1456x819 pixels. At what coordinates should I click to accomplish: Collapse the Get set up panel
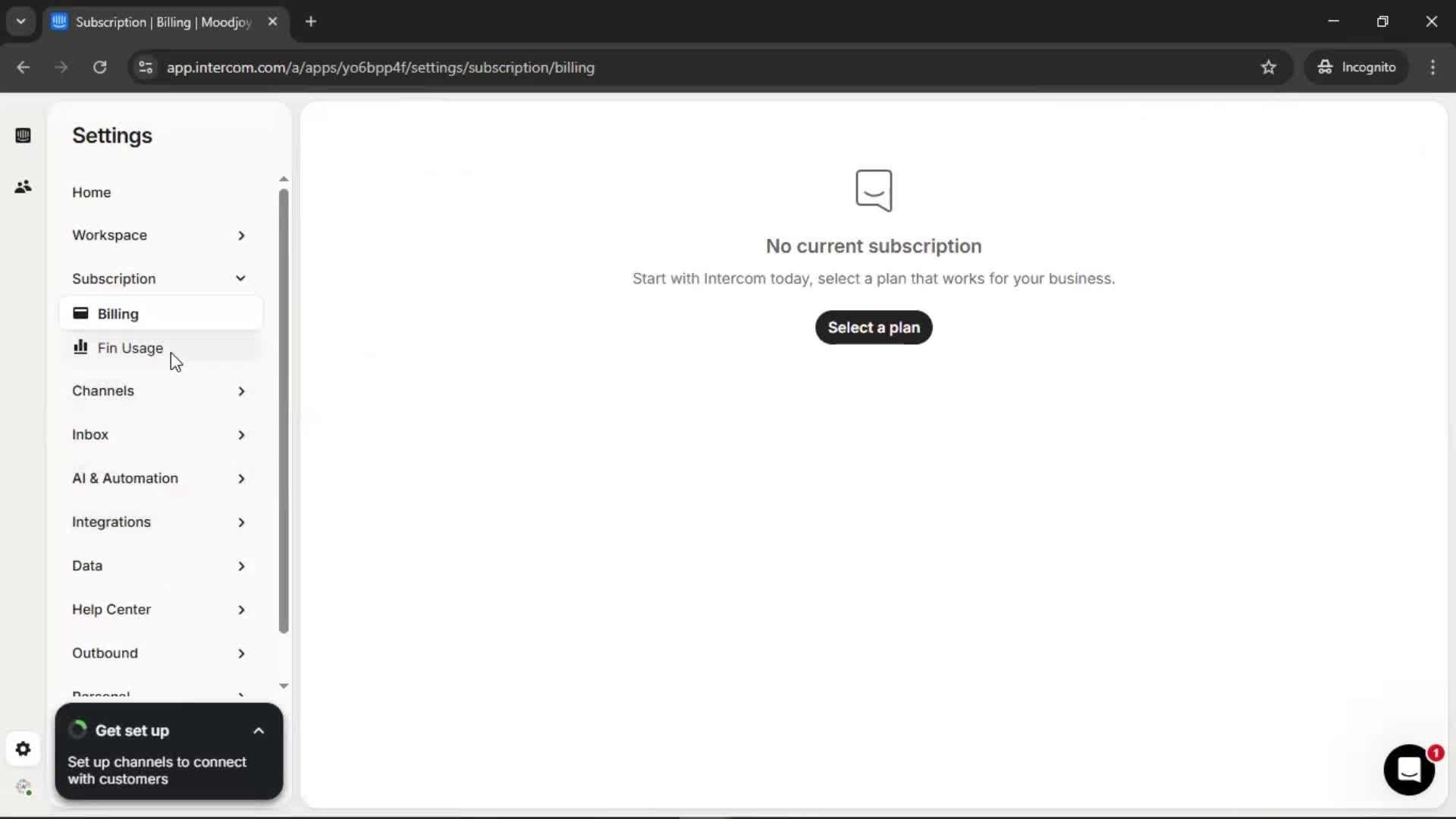point(259,731)
